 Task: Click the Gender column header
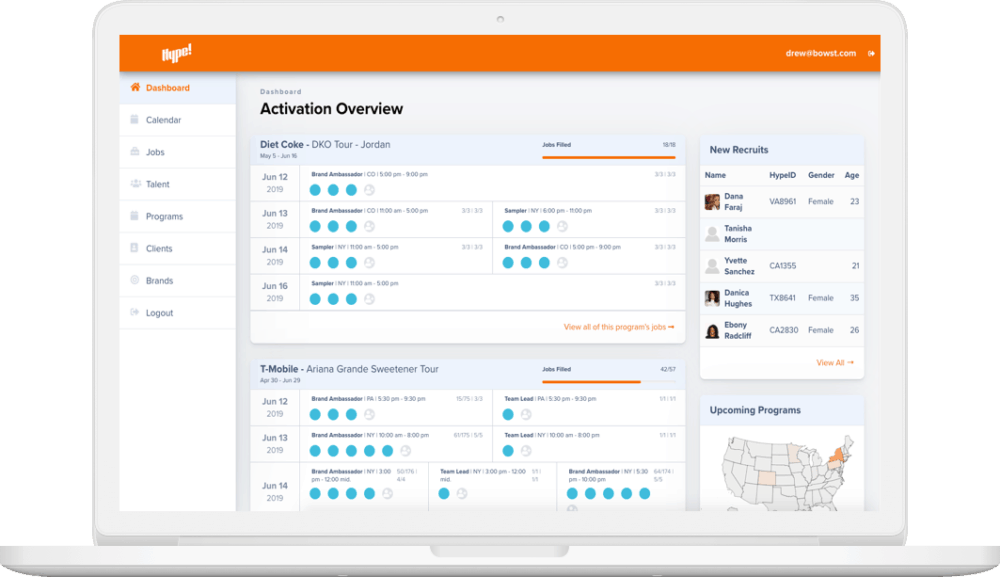coord(821,175)
